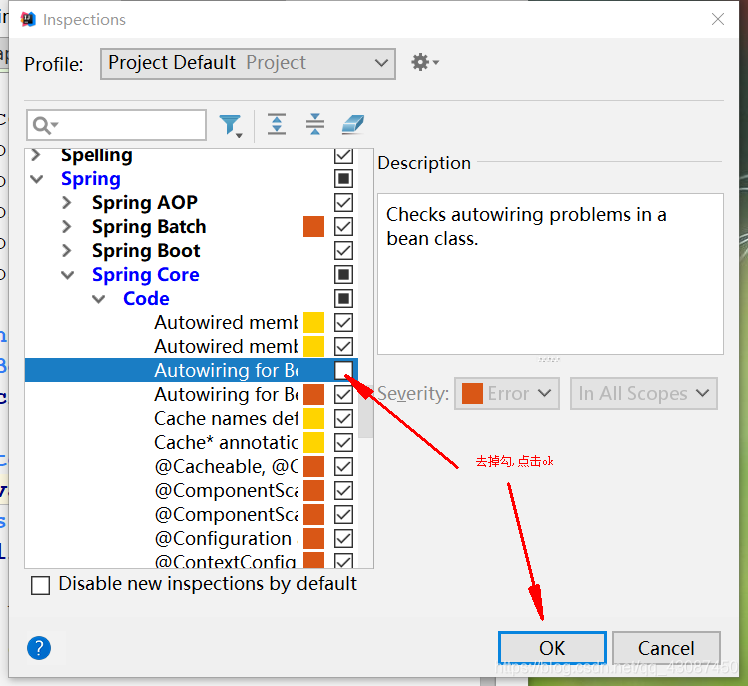
Task: Toggle the Spring group checkbox
Action: click(343, 179)
